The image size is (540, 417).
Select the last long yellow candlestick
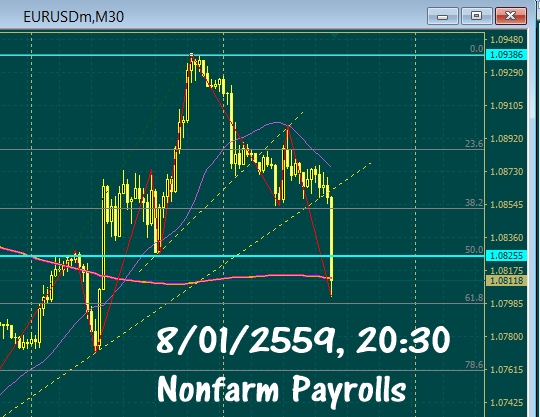(x=332, y=246)
